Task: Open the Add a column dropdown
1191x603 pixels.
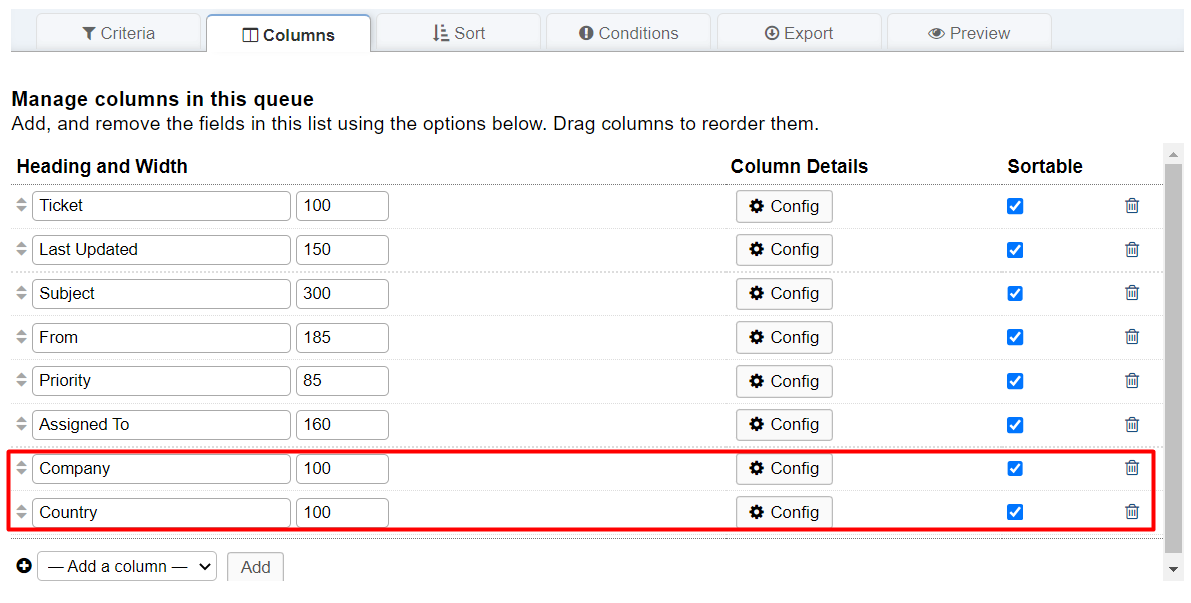Action: click(127, 567)
